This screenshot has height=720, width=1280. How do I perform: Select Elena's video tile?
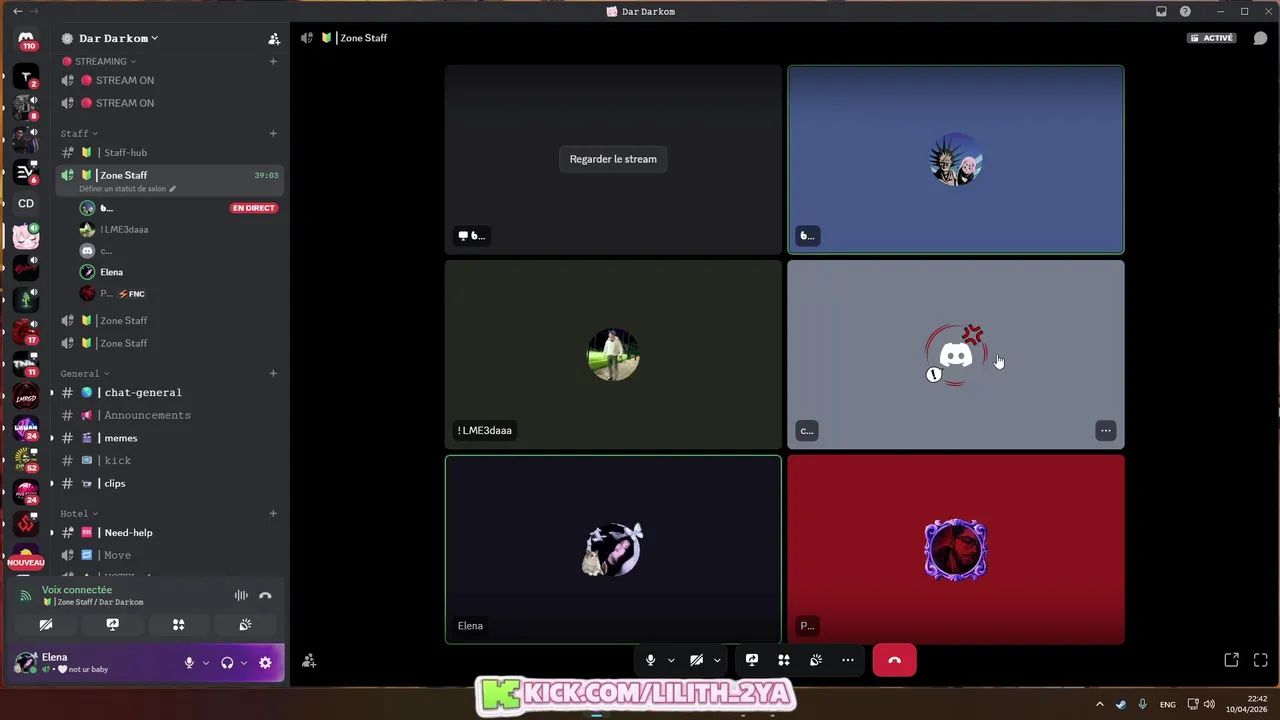point(613,549)
